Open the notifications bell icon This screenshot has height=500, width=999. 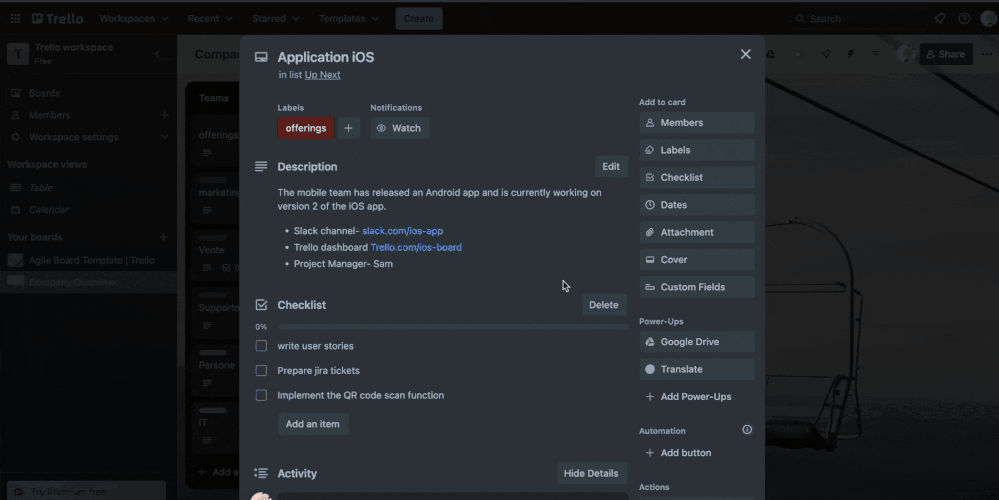940,18
